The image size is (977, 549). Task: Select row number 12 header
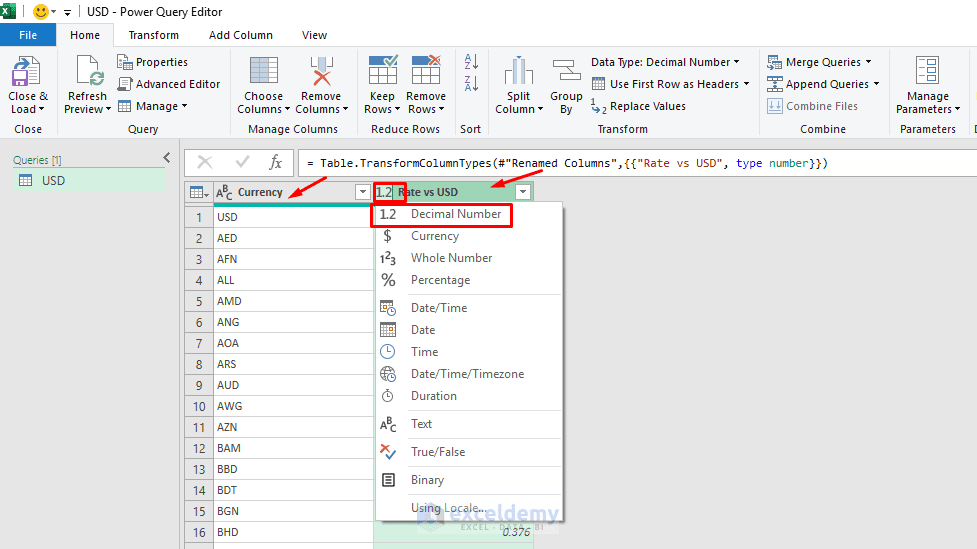(x=199, y=448)
